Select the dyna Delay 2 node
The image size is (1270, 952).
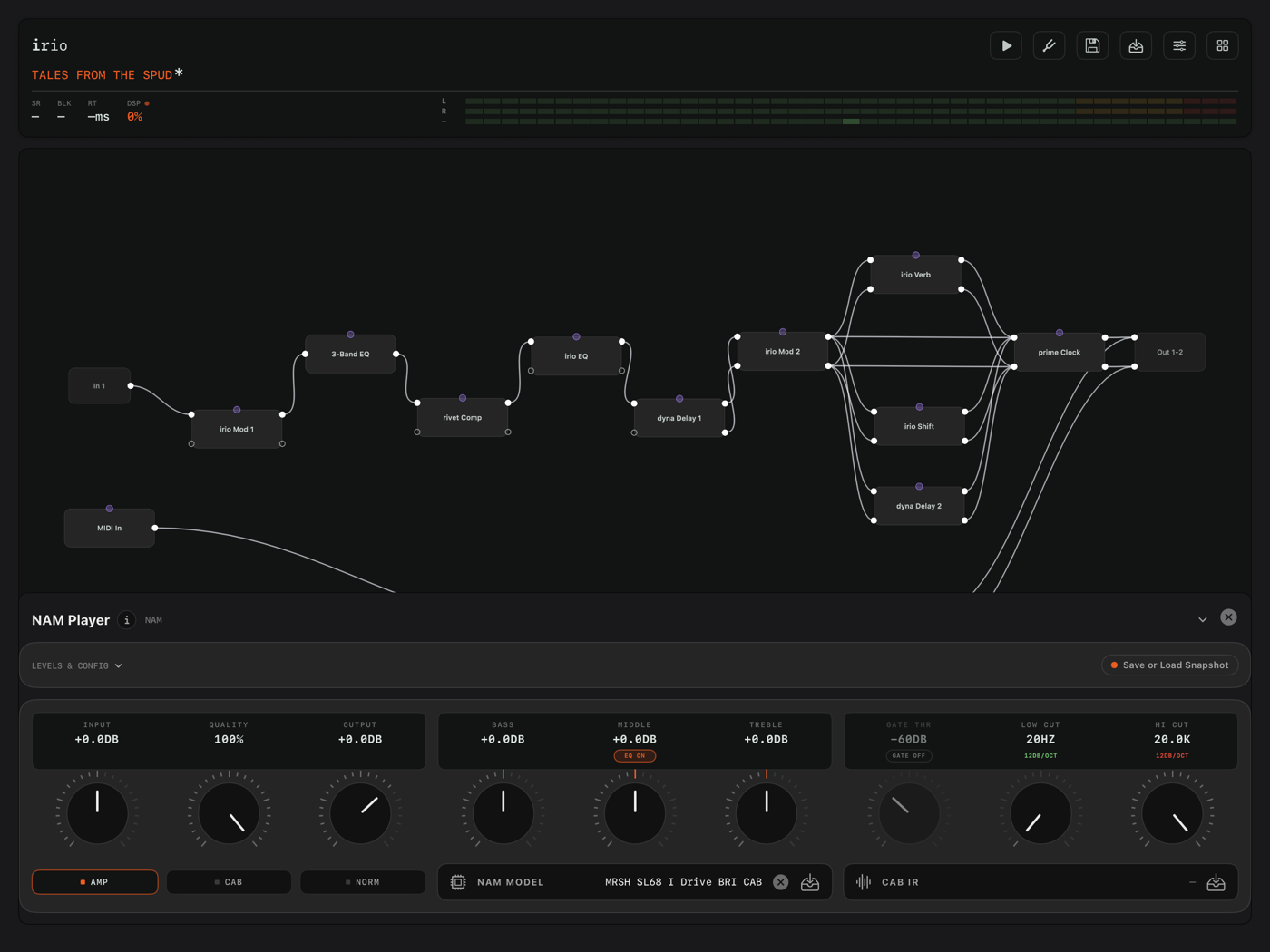tap(919, 506)
